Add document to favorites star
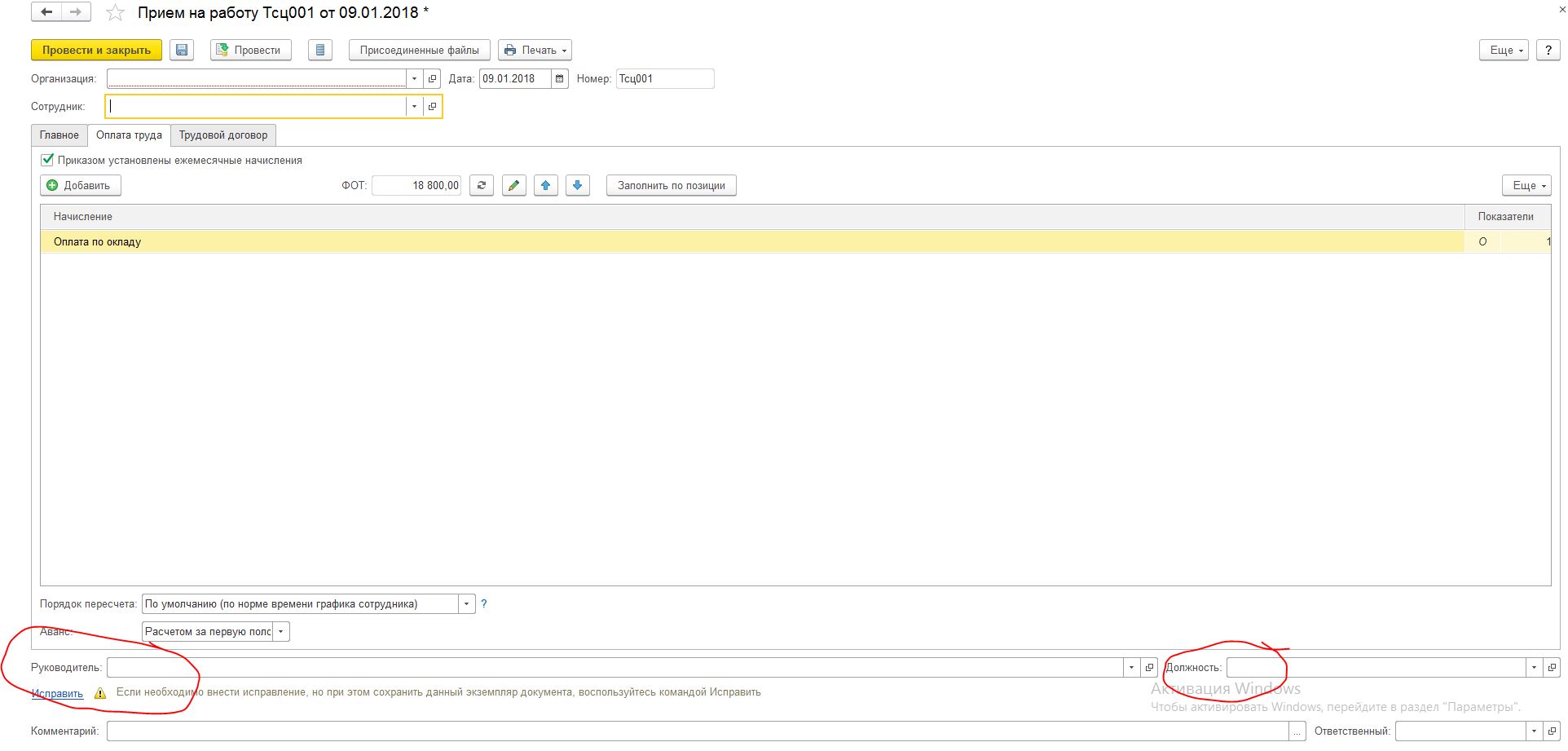 116,13
